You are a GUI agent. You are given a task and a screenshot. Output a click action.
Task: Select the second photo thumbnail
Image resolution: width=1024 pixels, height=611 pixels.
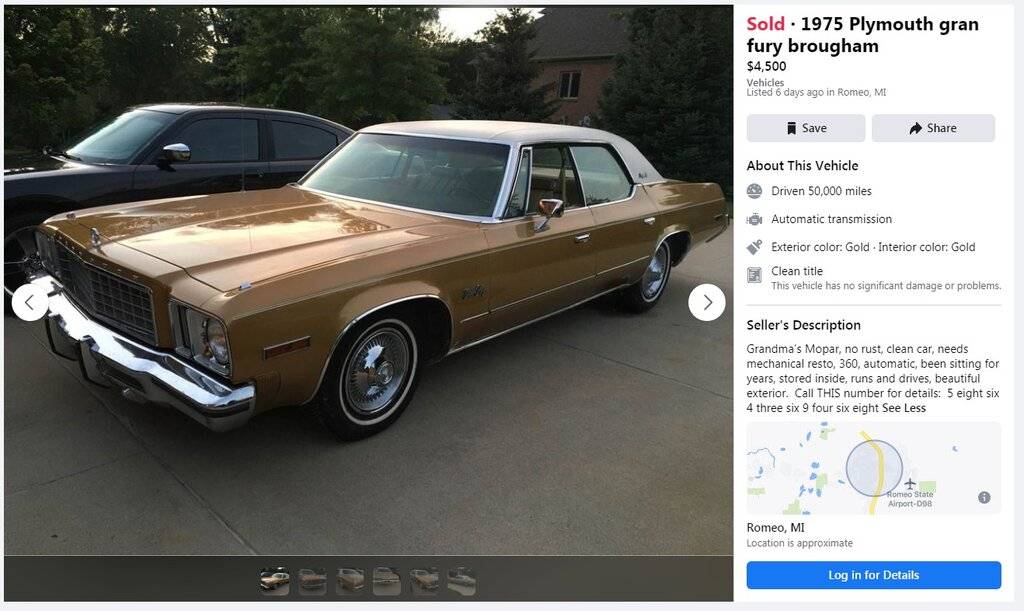click(312, 580)
